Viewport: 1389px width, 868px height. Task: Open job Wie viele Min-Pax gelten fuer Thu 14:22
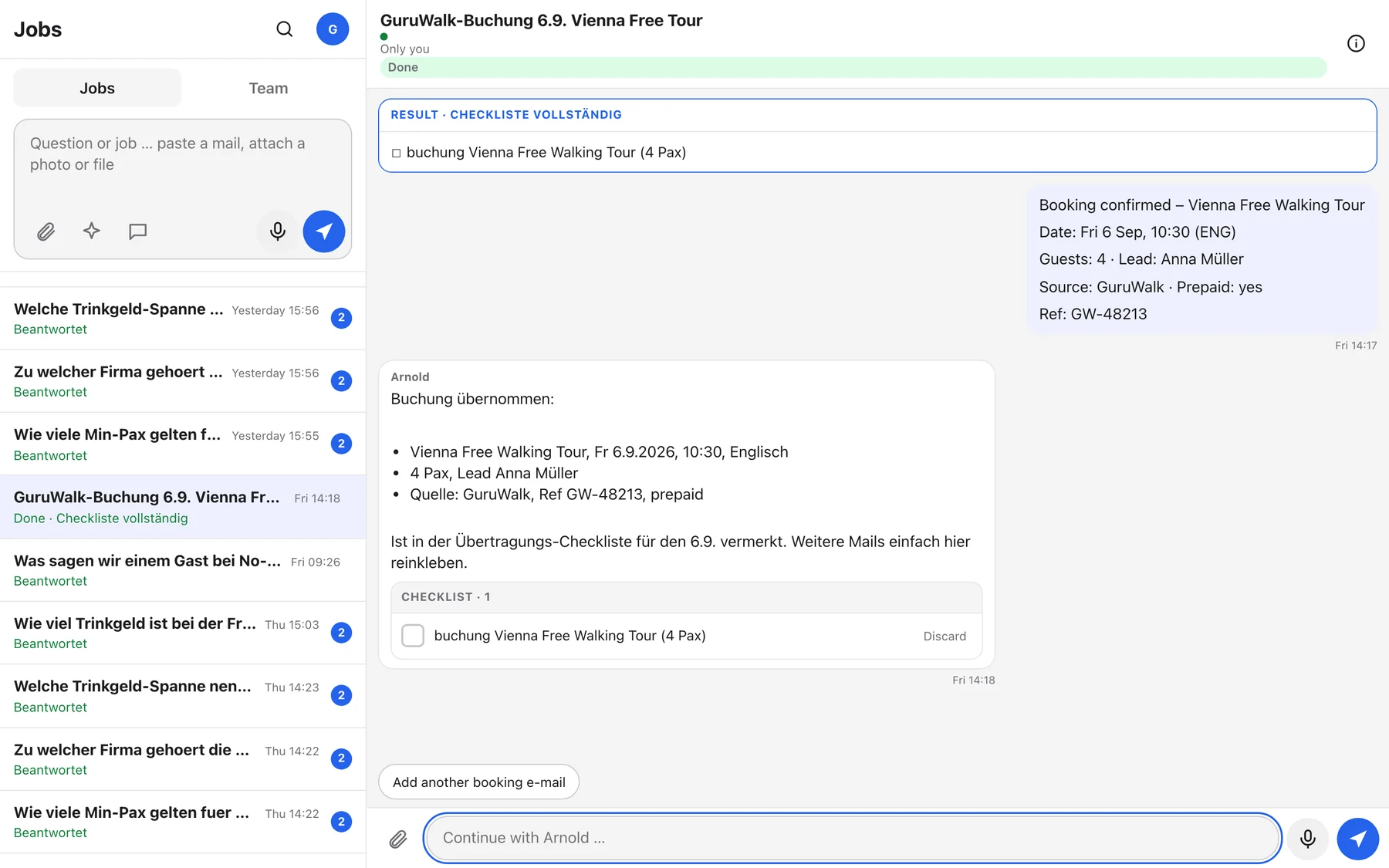(x=183, y=822)
